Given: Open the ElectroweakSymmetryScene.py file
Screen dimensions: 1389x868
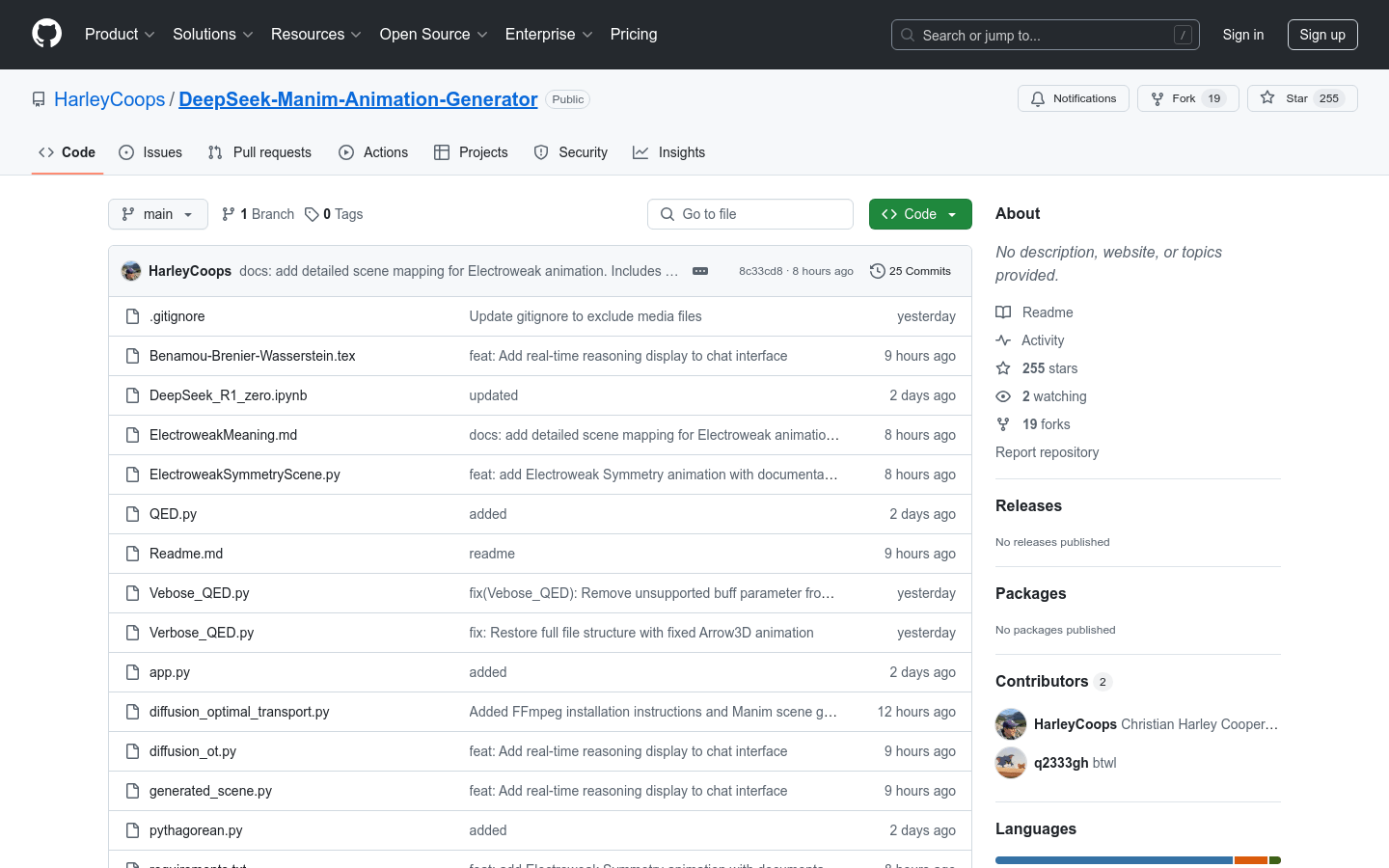Looking at the screenshot, I should tap(244, 475).
